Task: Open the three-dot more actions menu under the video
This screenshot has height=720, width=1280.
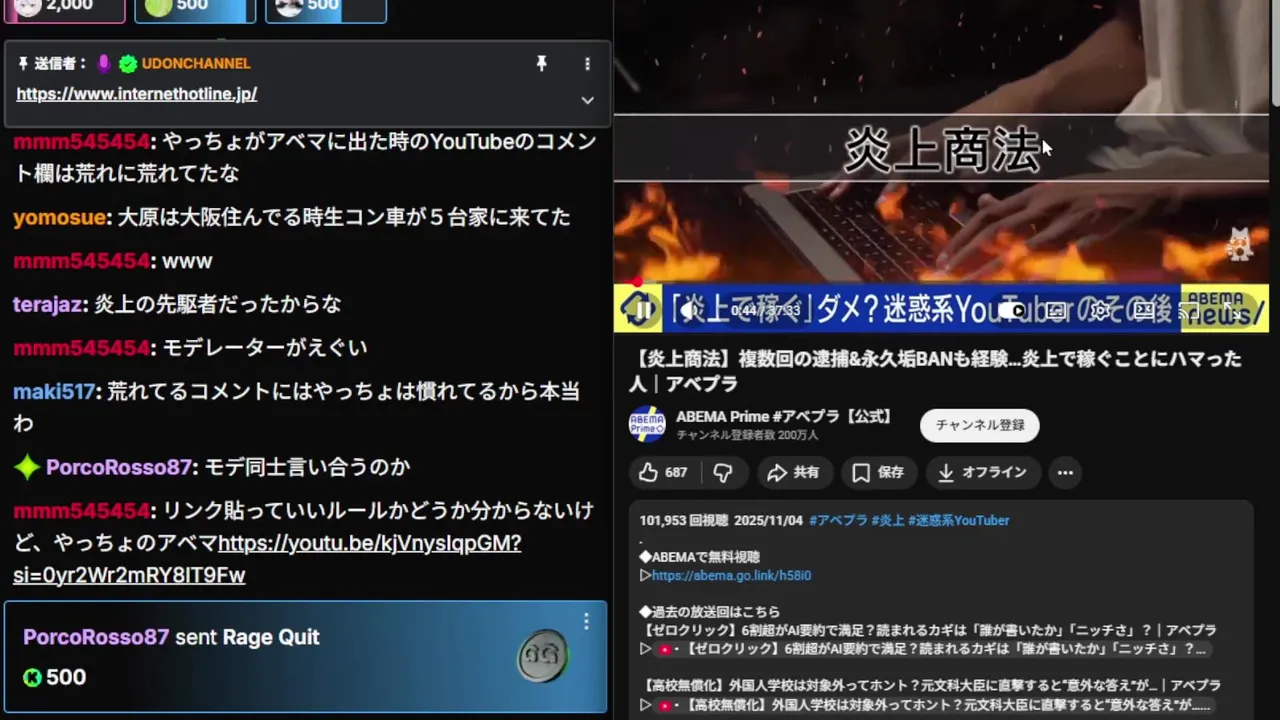Action: pyautogui.click(x=1065, y=472)
